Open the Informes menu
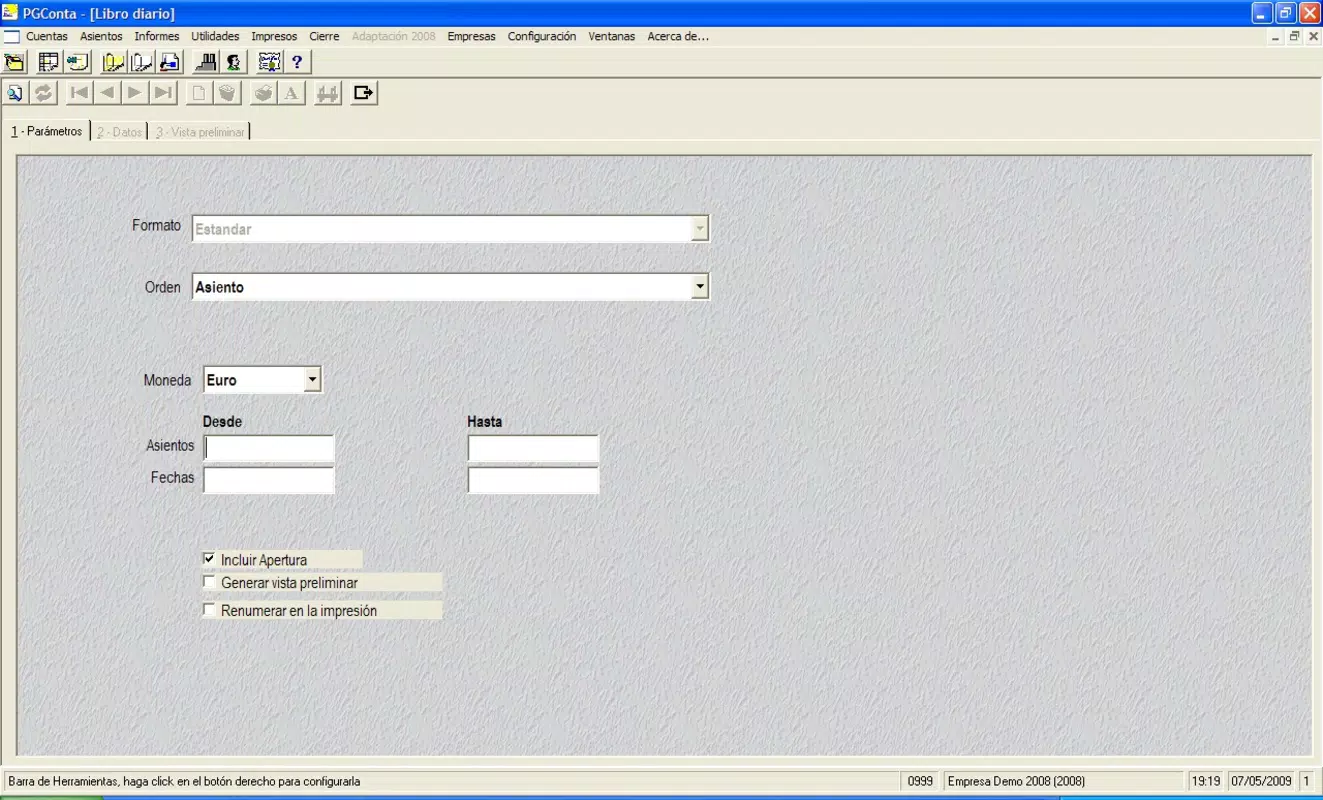 (x=157, y=36)
